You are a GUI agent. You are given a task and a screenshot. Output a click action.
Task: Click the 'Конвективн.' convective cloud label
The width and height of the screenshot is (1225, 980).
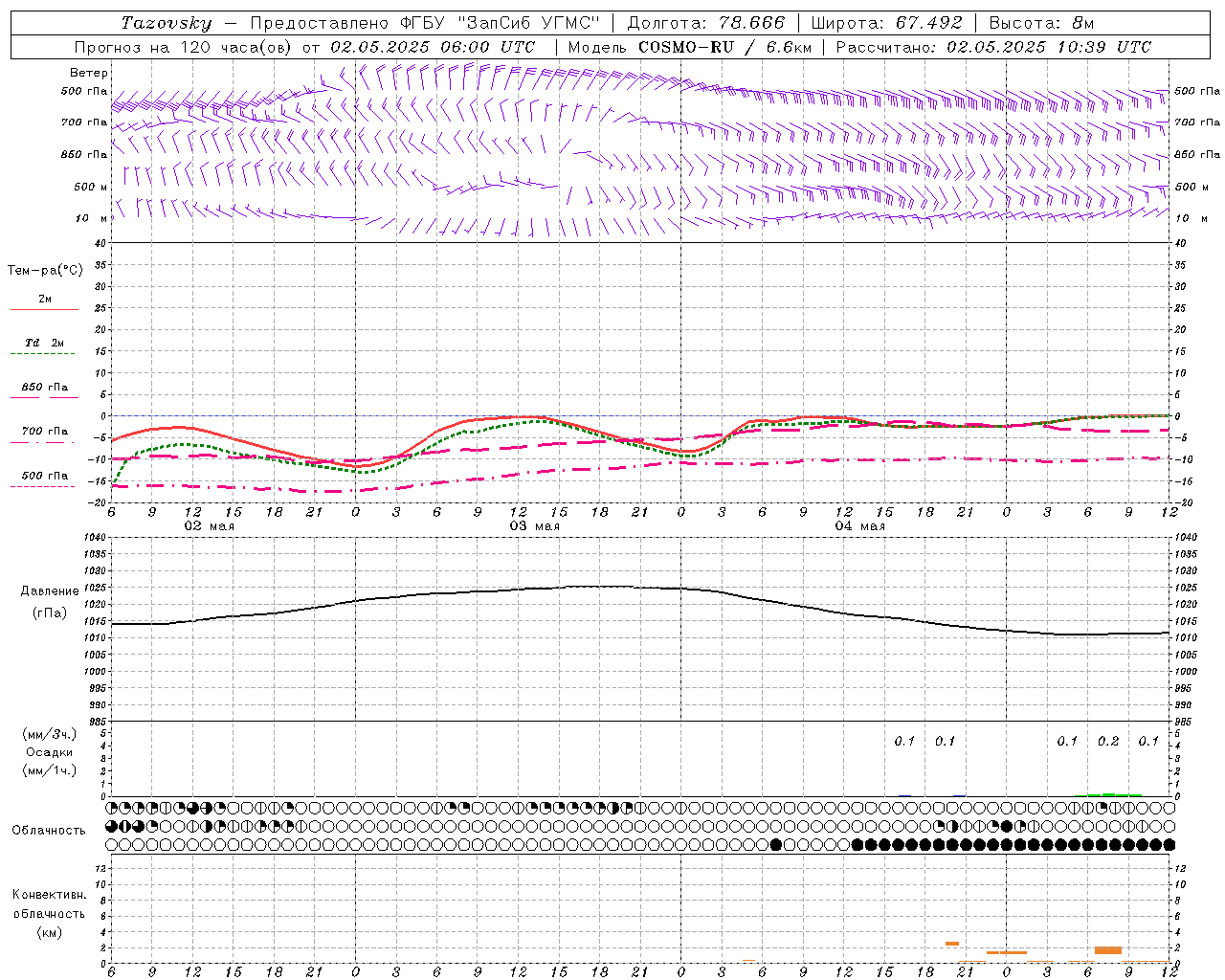tap(49, 895)
